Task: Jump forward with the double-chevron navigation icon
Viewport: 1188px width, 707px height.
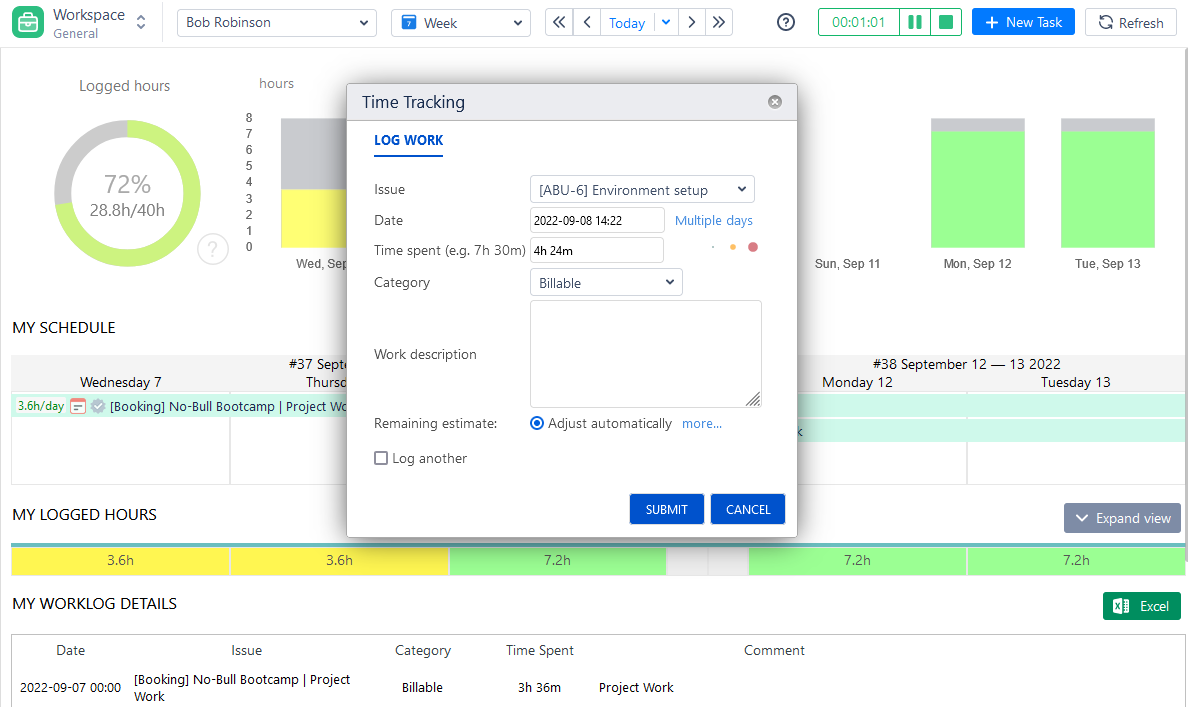Action: [x=719, y=21]
